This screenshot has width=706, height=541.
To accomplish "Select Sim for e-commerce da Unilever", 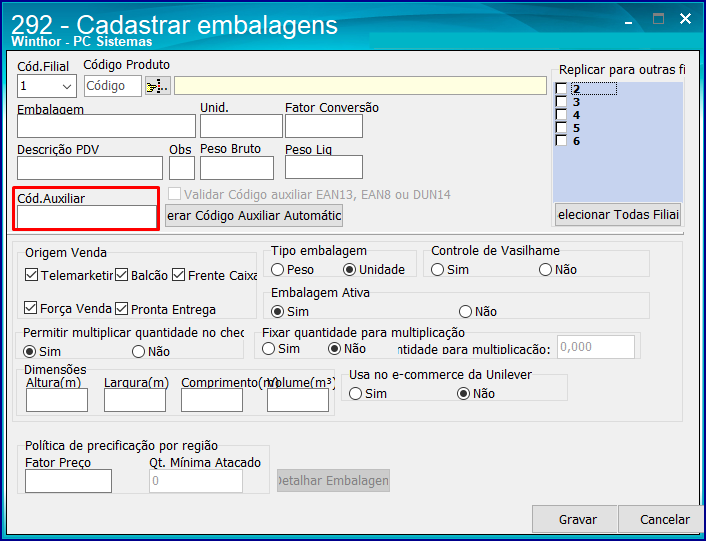I will [x=356, y=394].
